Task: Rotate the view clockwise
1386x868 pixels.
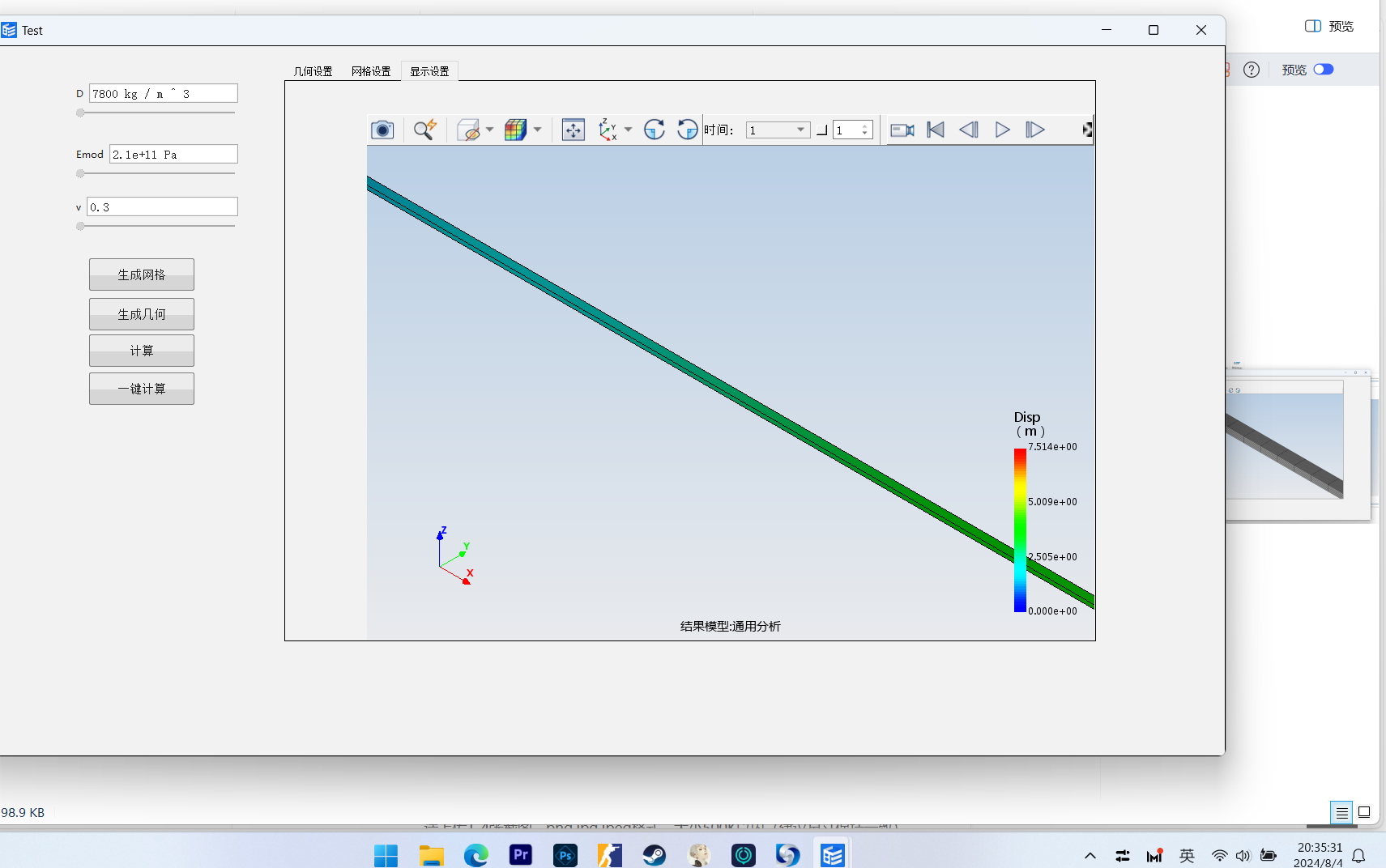Action: [x=654, y=130]
